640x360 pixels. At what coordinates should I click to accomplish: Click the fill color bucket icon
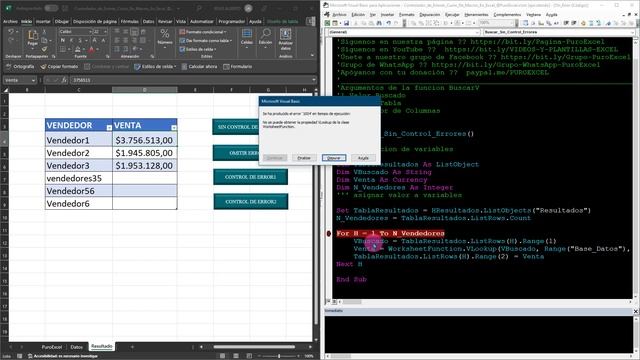pyautogui.click(x=78, y=49)
